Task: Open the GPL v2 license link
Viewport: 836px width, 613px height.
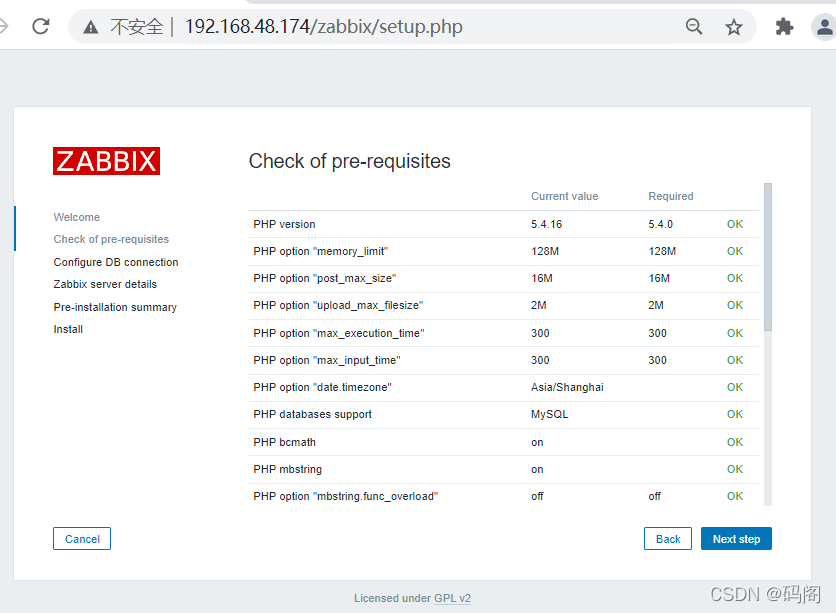Action: click(x=452, y=598)
